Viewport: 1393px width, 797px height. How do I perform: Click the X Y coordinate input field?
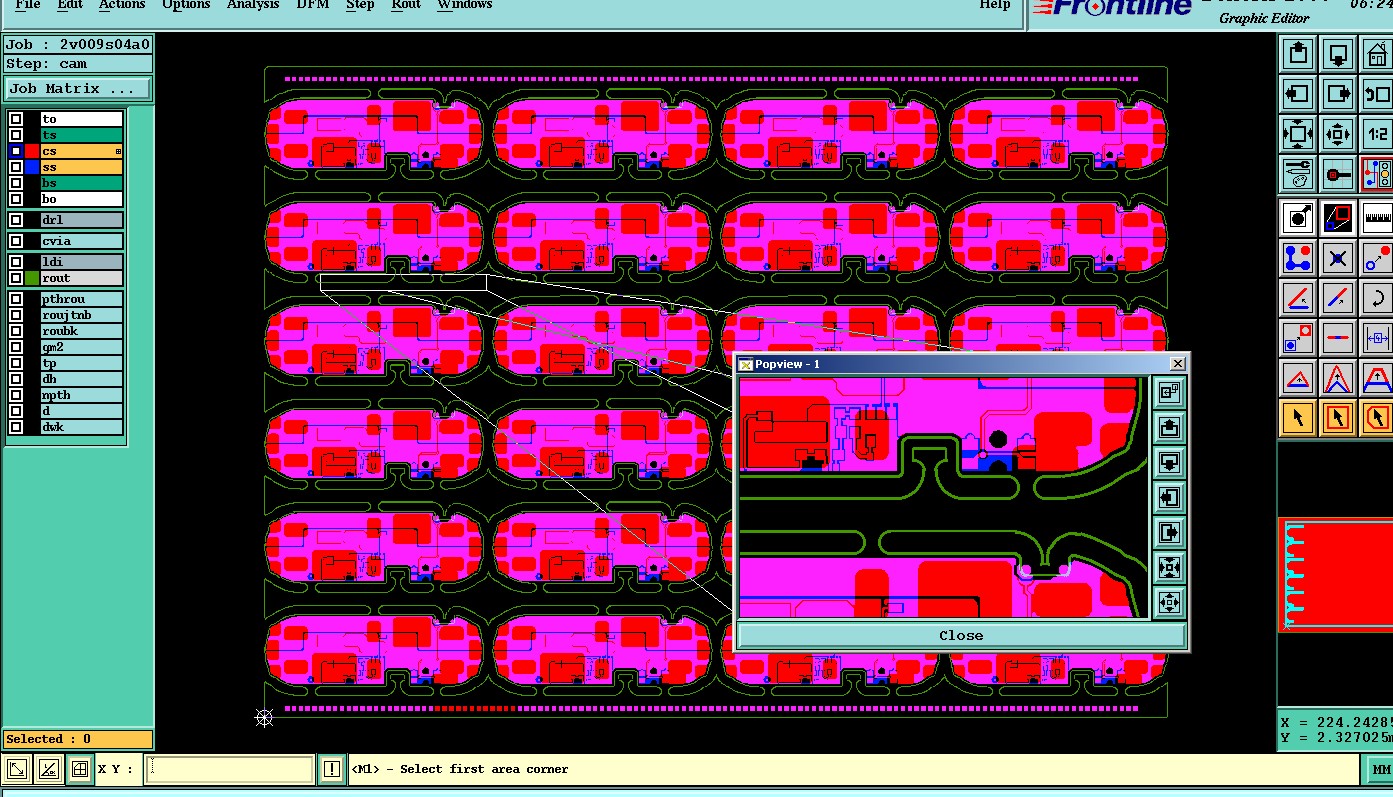point(230,769)
